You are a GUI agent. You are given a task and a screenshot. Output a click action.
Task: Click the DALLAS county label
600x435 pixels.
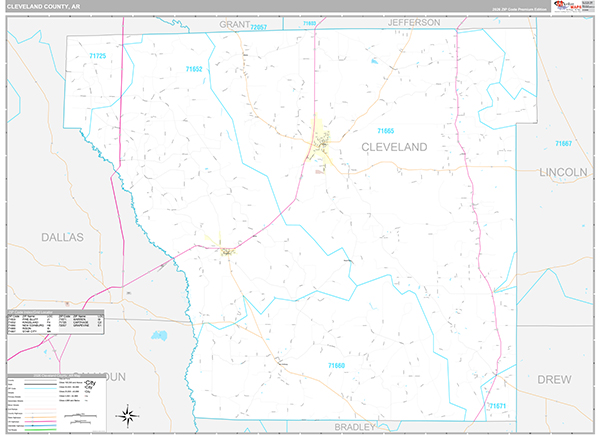point(62,237)
